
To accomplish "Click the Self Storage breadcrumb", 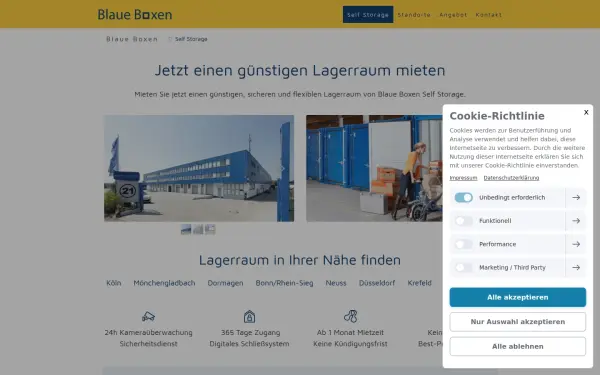I will (x=191, y=39).
